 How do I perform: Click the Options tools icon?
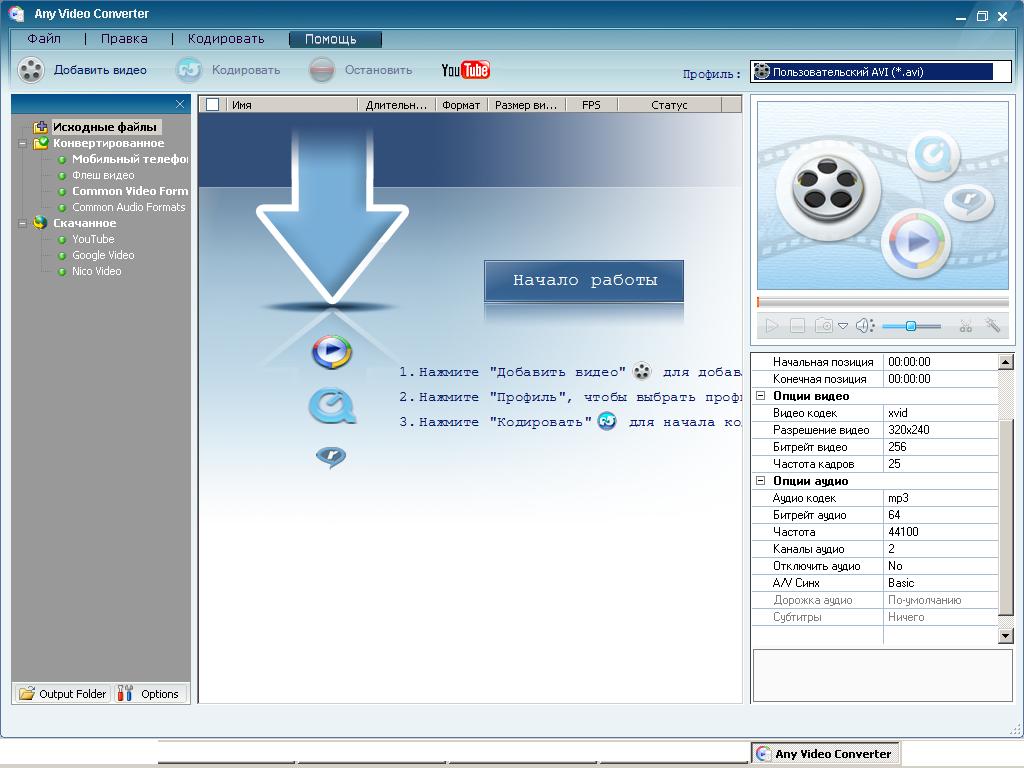pyautogui.click(x=125, y=693)
